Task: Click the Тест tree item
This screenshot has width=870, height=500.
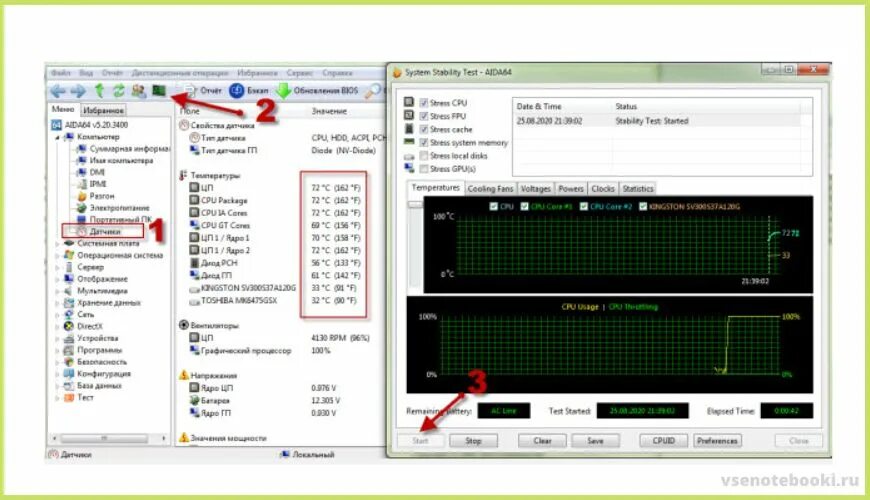Action: (79, 397)
